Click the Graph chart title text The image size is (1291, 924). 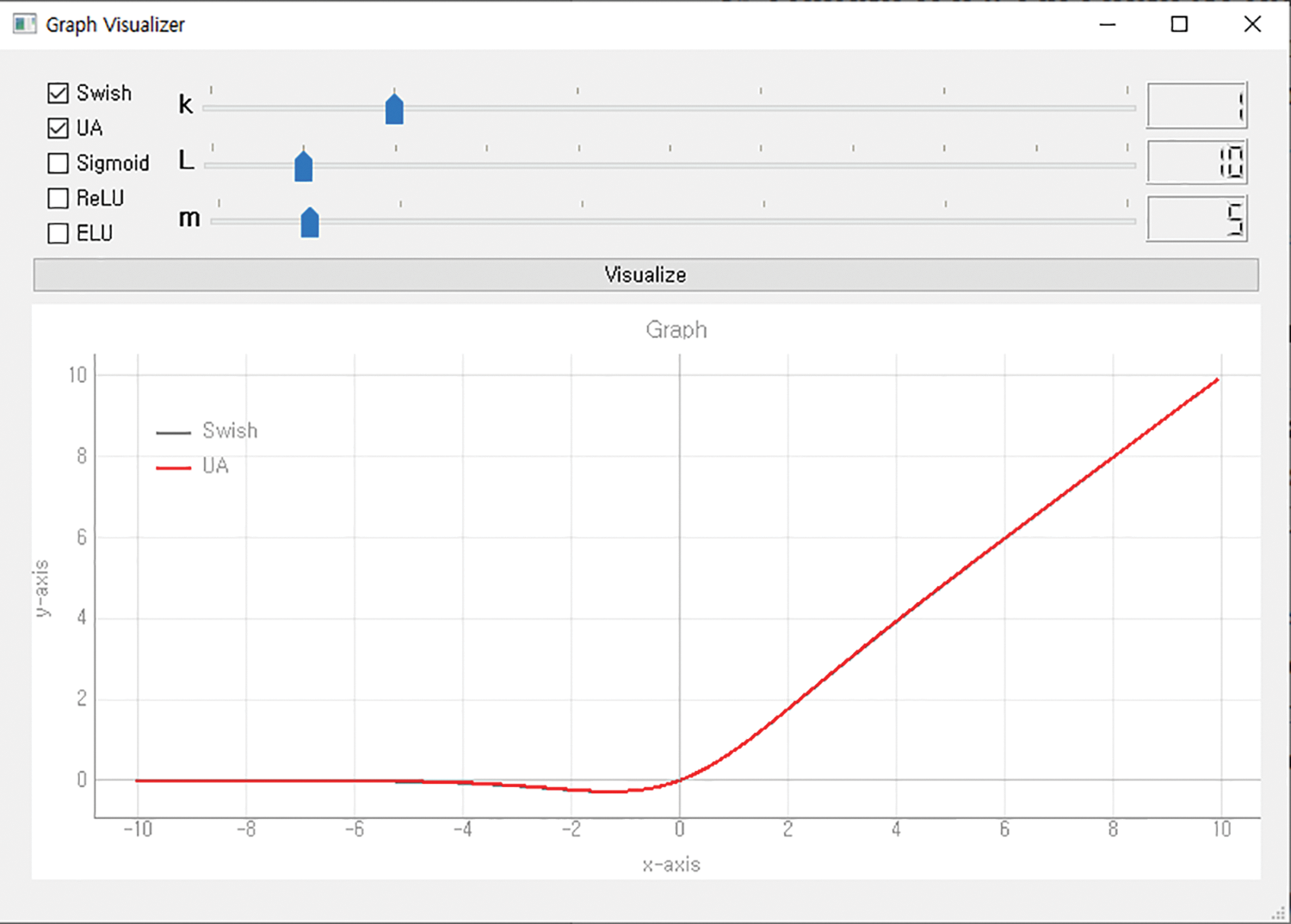coord(676,330)
